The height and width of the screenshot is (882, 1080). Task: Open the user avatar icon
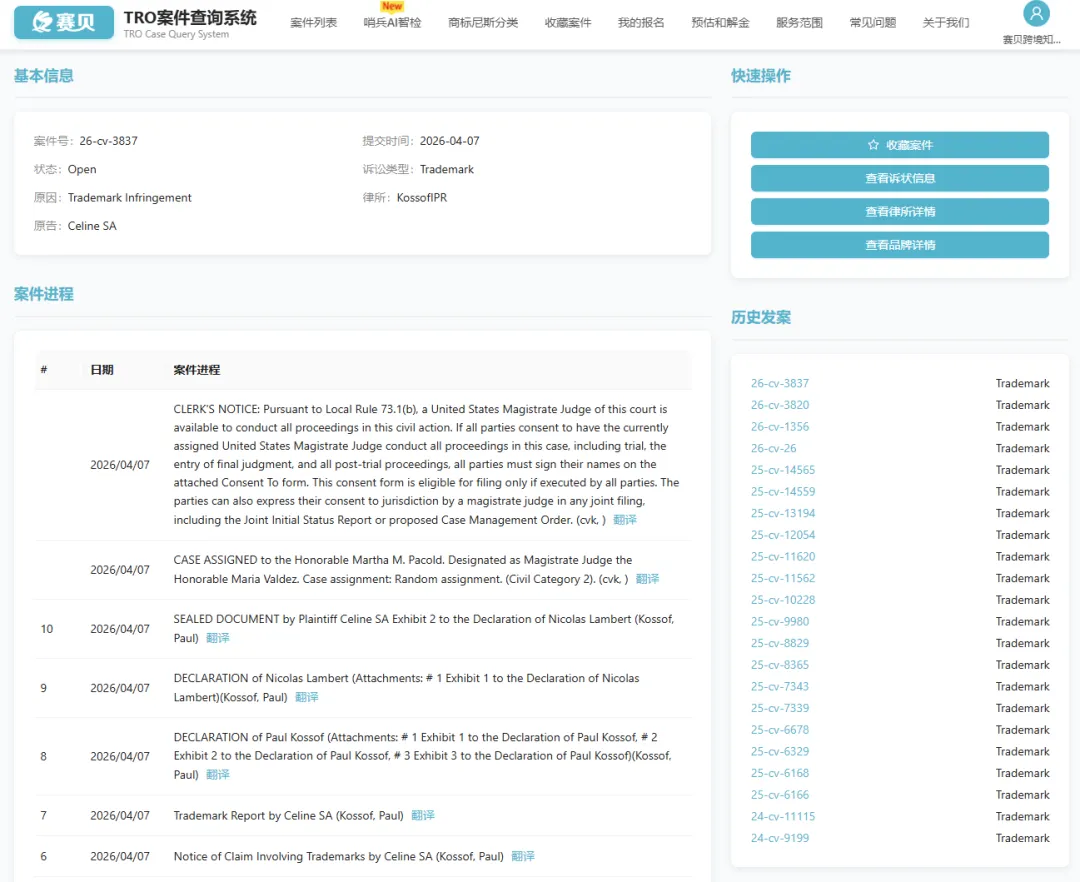coord(1036,13)
